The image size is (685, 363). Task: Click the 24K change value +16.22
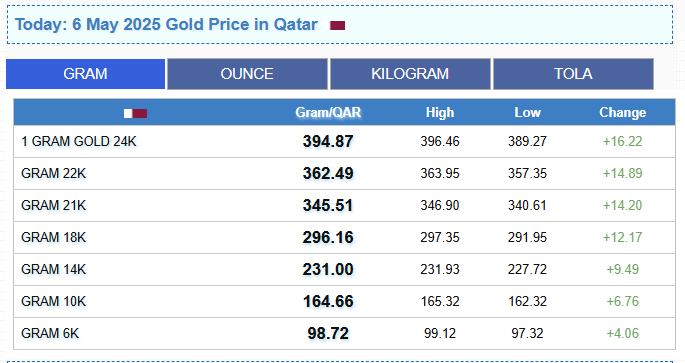pyautogui.click(x=623, y=142)
